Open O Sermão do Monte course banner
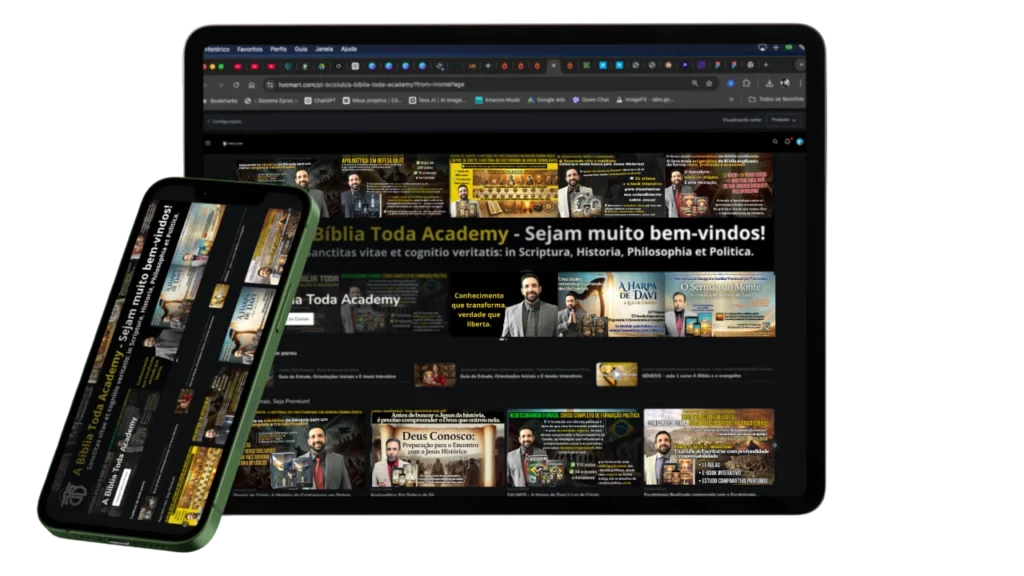1024x576 pixels. 720,305
